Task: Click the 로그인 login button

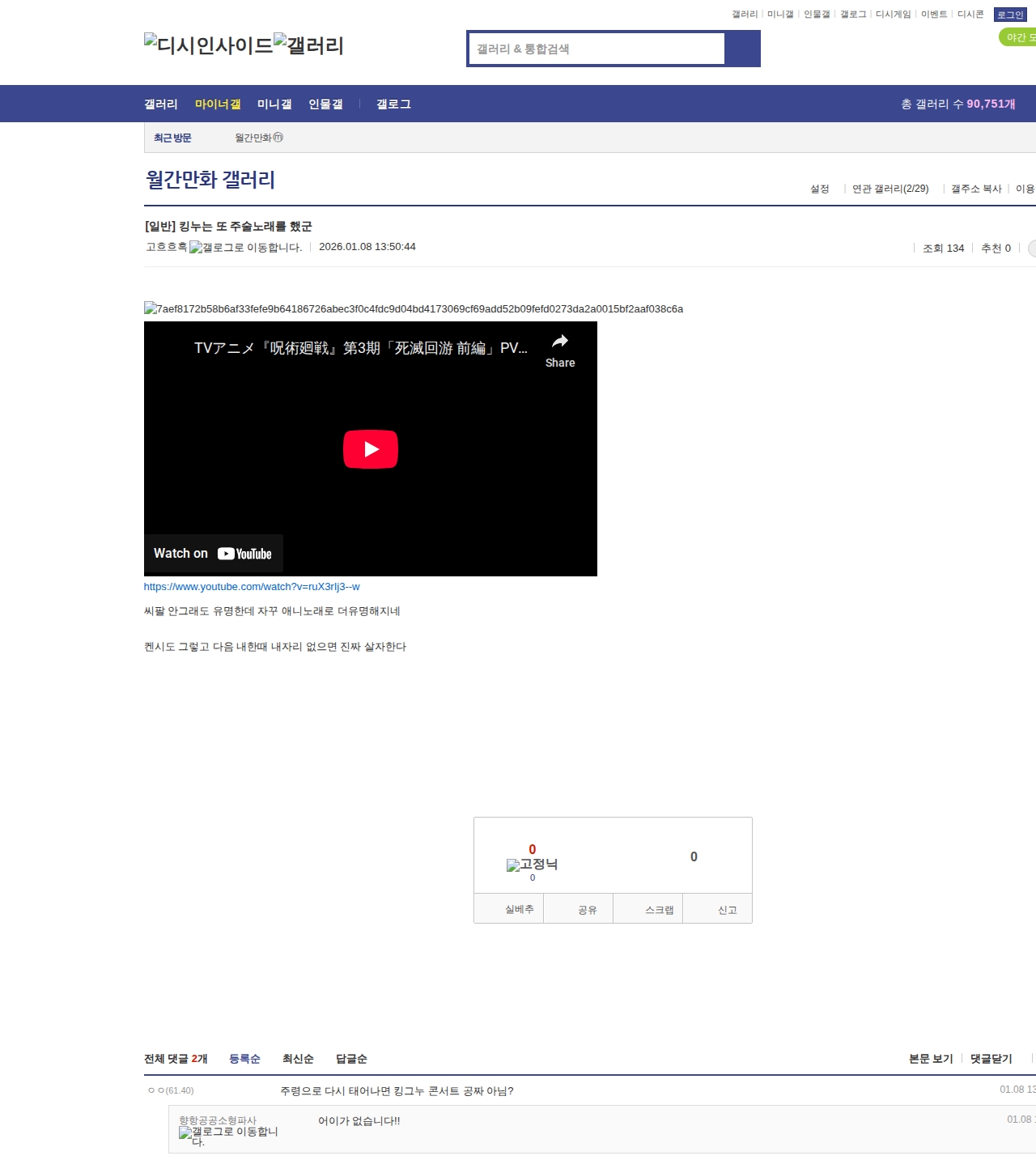Action: 1009,15
